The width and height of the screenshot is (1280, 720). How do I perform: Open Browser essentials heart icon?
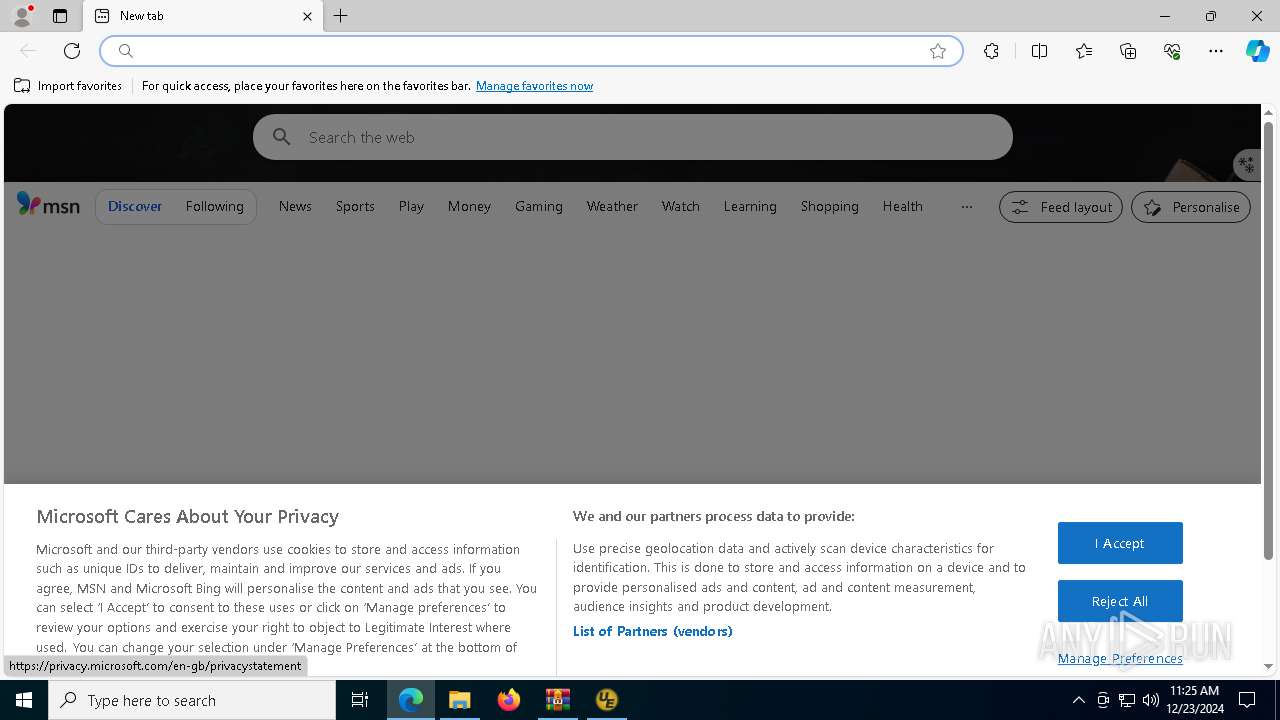[1172, 51]
